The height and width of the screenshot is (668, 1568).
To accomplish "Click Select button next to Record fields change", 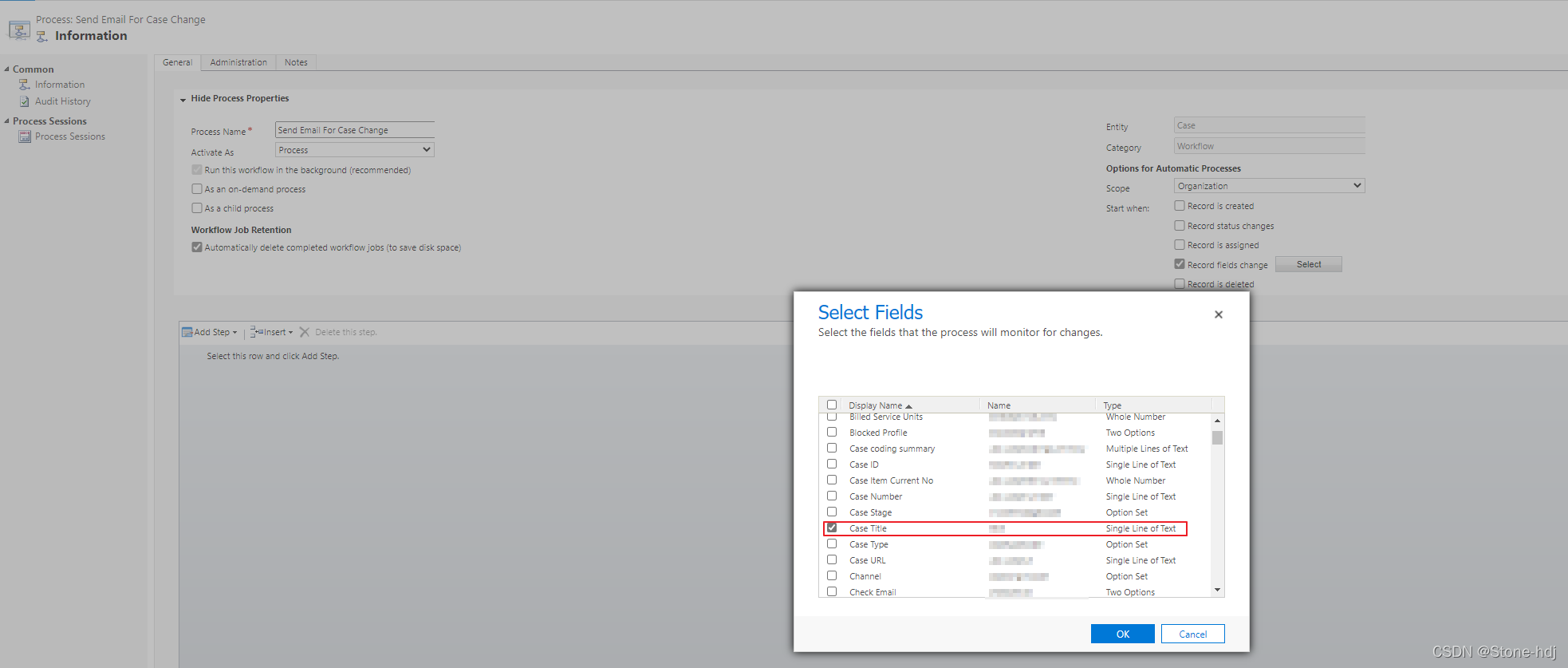I will [x=1308, y=264].
